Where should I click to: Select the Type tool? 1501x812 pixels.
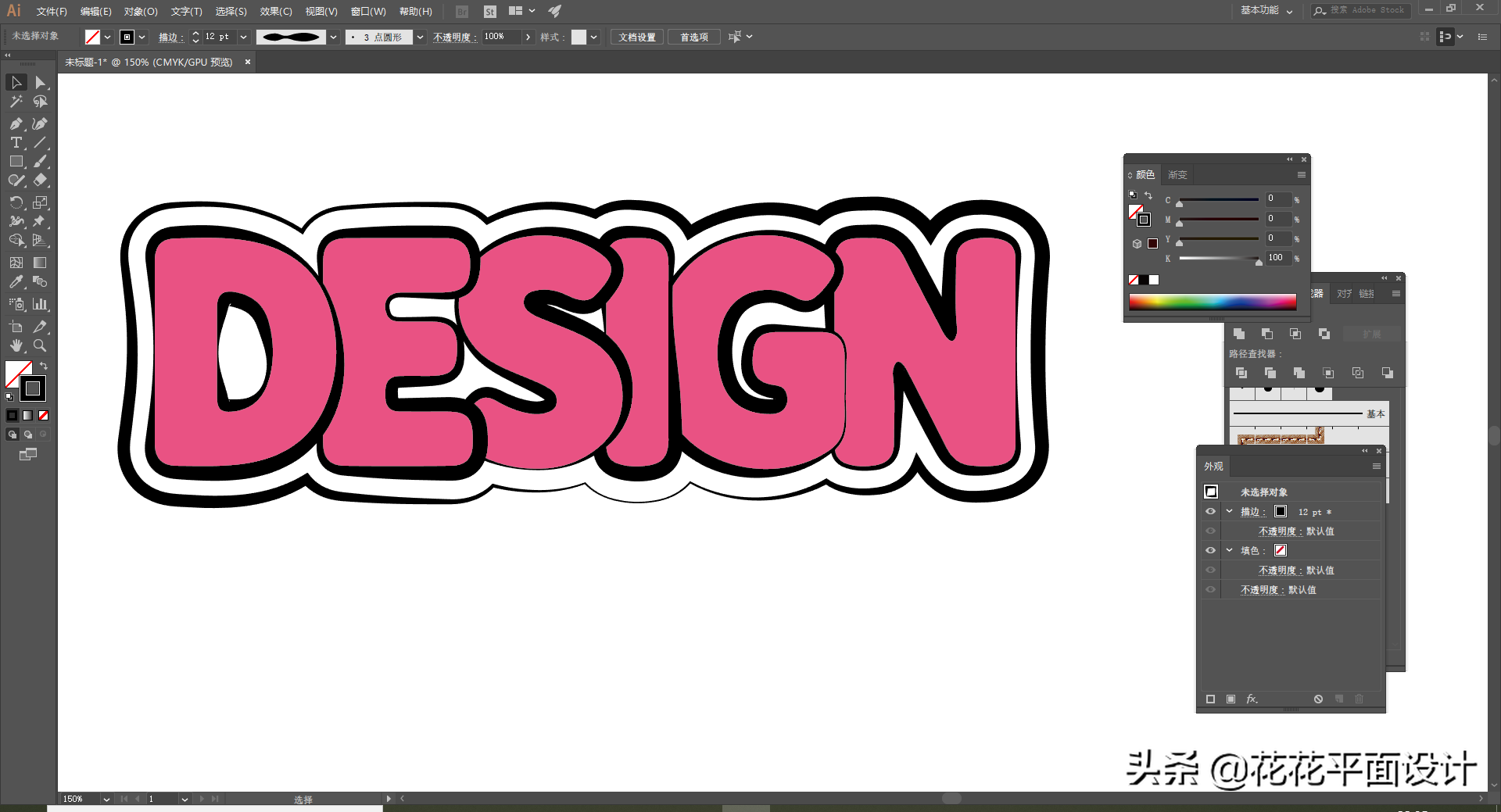tap(16, 142)
